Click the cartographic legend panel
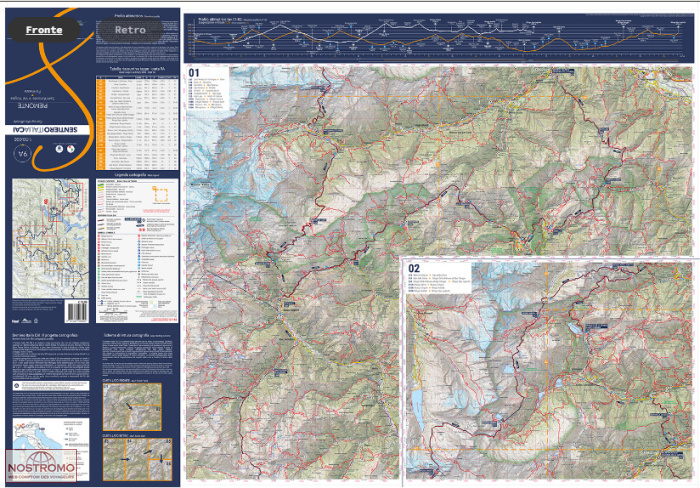 click(137, 250)
